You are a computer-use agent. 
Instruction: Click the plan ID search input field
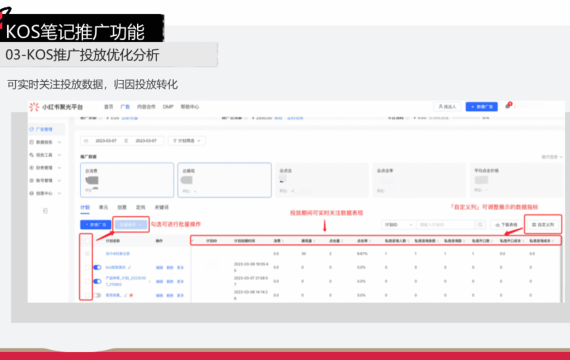[x=446, y=225]
